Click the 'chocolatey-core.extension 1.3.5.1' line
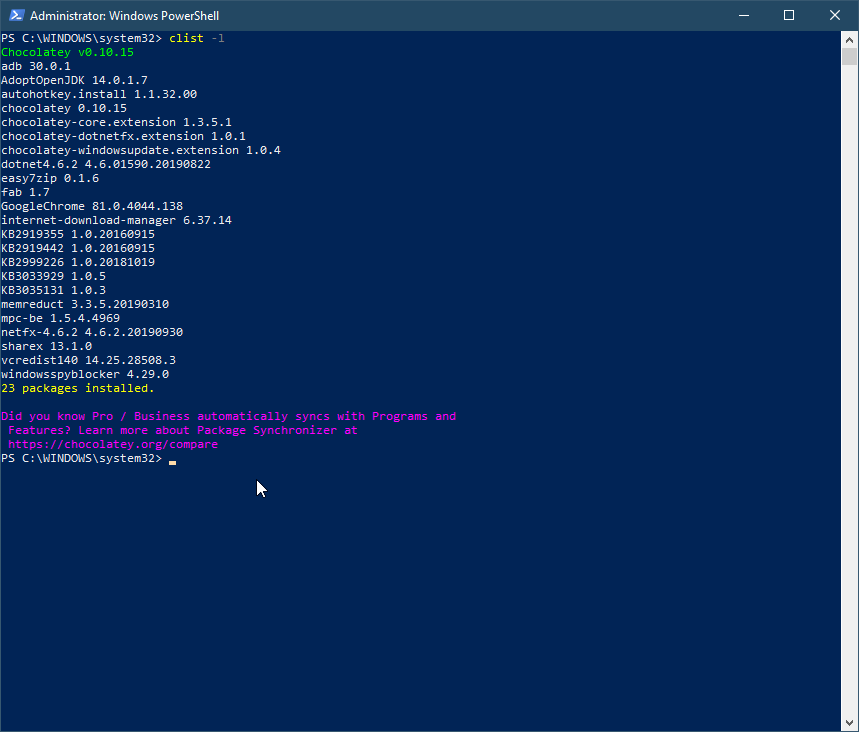This screenshot has width=859, height=732. coord(116,122)
